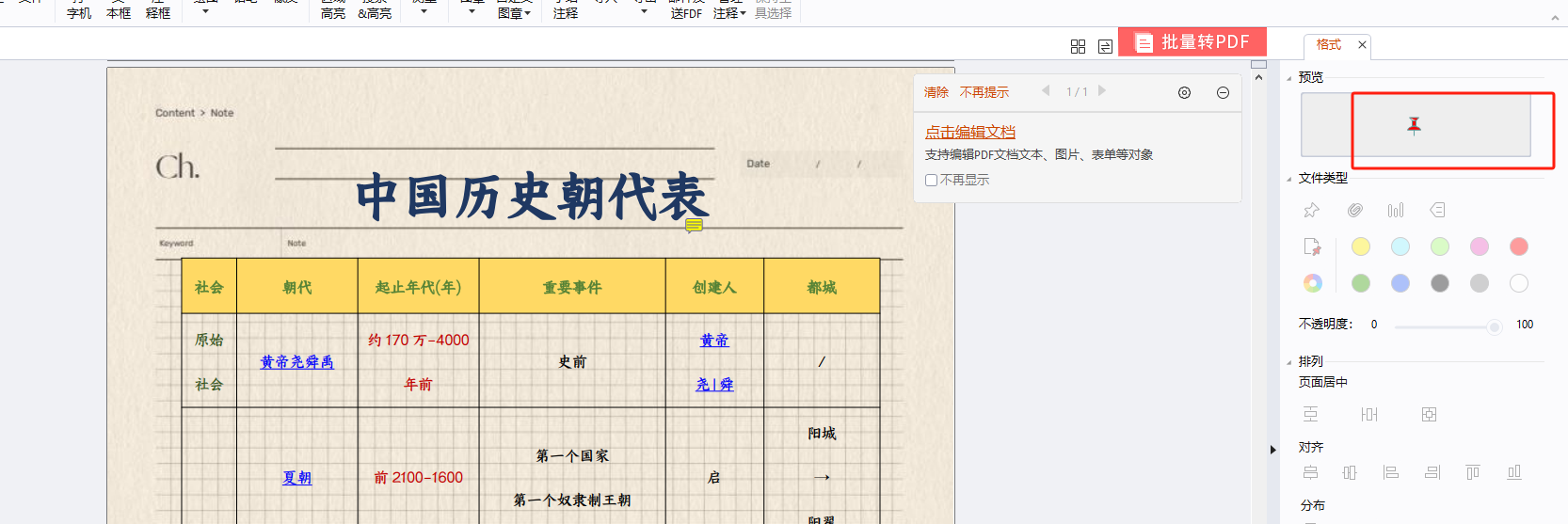
Task: Select the tag file type icon
Action: (x=1436, y=210)
